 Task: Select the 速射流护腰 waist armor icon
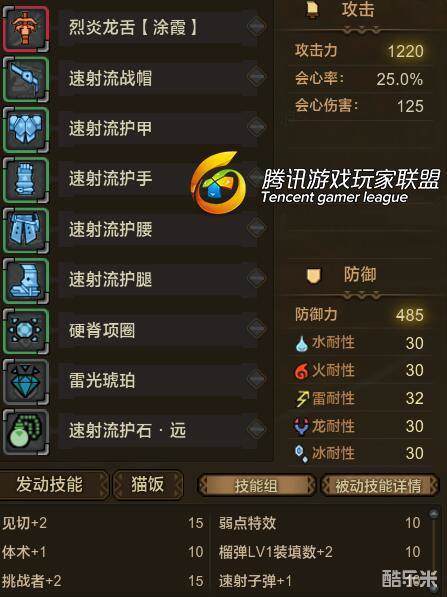[x=26, y=230]
